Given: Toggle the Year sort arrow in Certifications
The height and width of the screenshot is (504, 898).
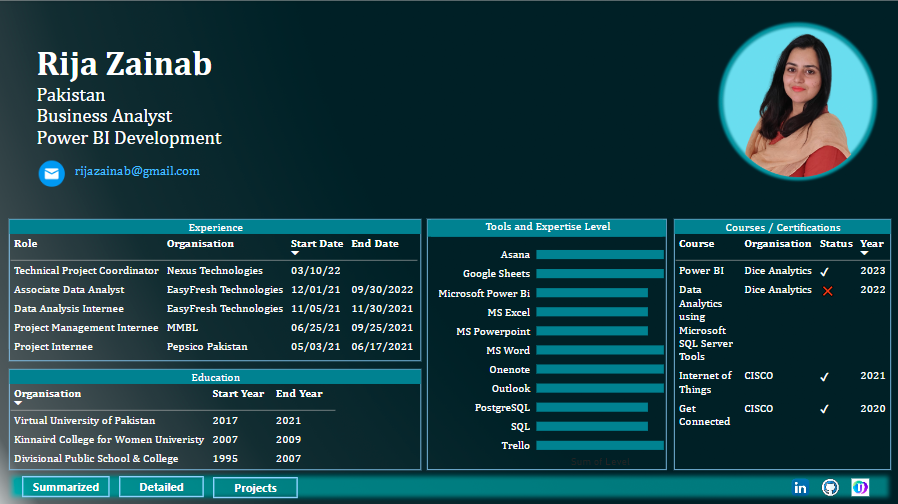Looking at the screenshot, I should point(864,254).
